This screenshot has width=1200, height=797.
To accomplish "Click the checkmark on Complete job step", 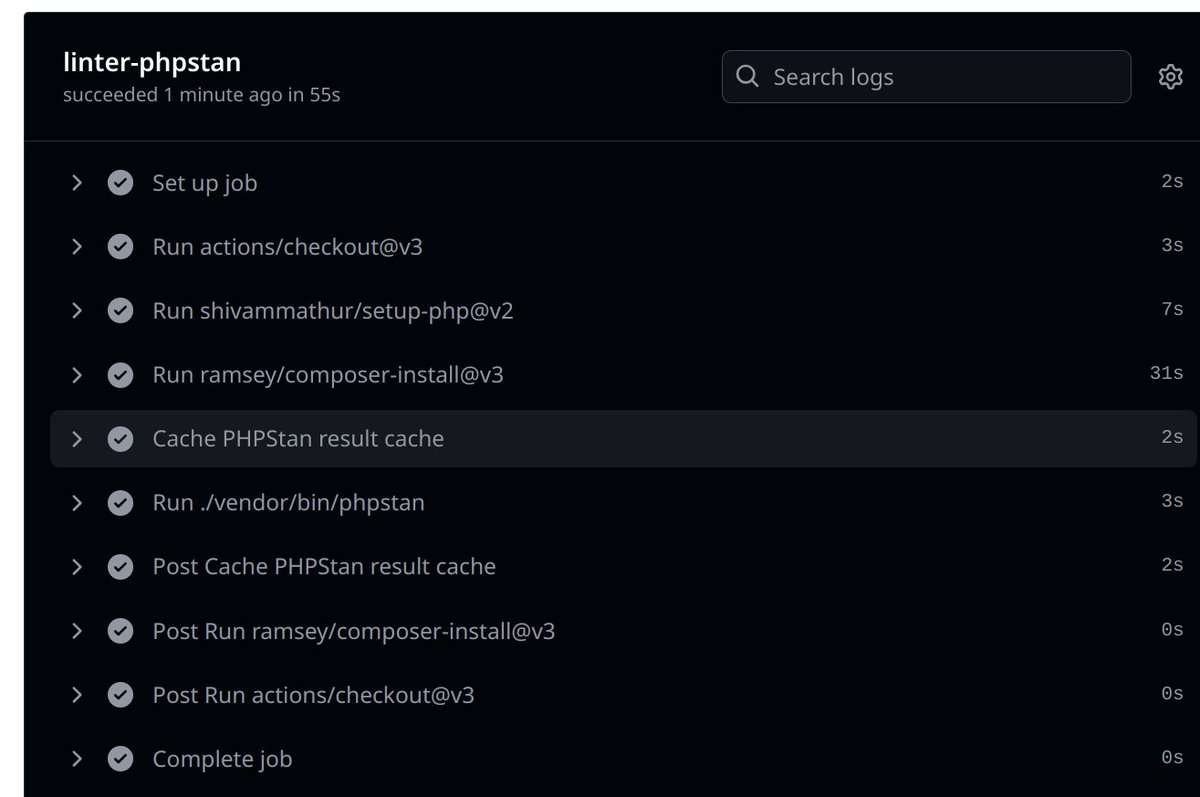I will (x=120, y=758).
